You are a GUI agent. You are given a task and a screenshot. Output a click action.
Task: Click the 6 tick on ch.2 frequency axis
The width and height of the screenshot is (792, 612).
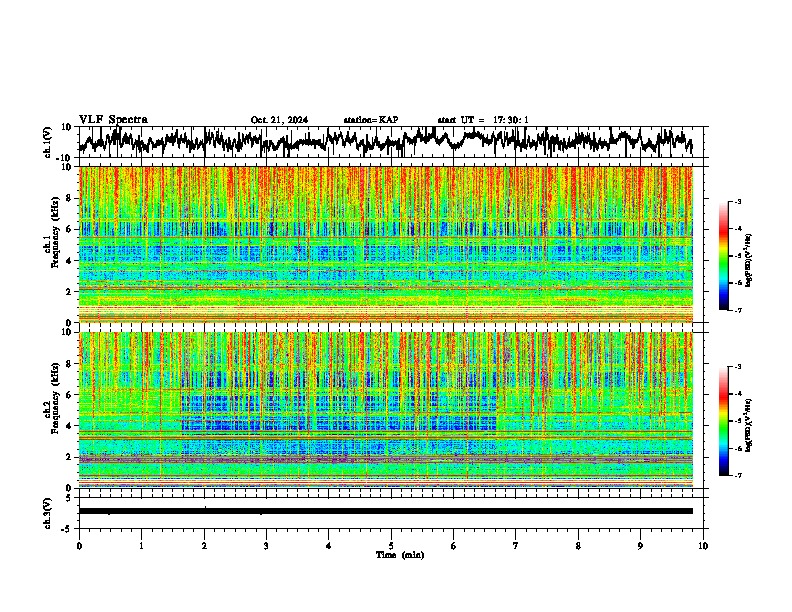(70, 395)
